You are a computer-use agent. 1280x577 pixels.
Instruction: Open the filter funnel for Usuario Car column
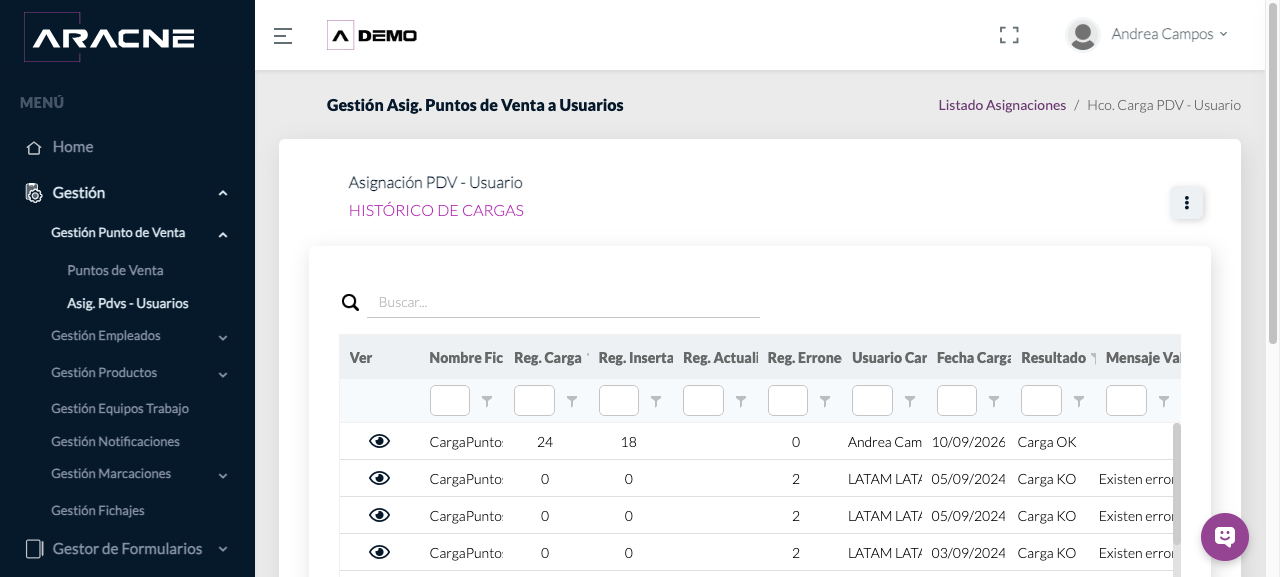tap(910, 401)
